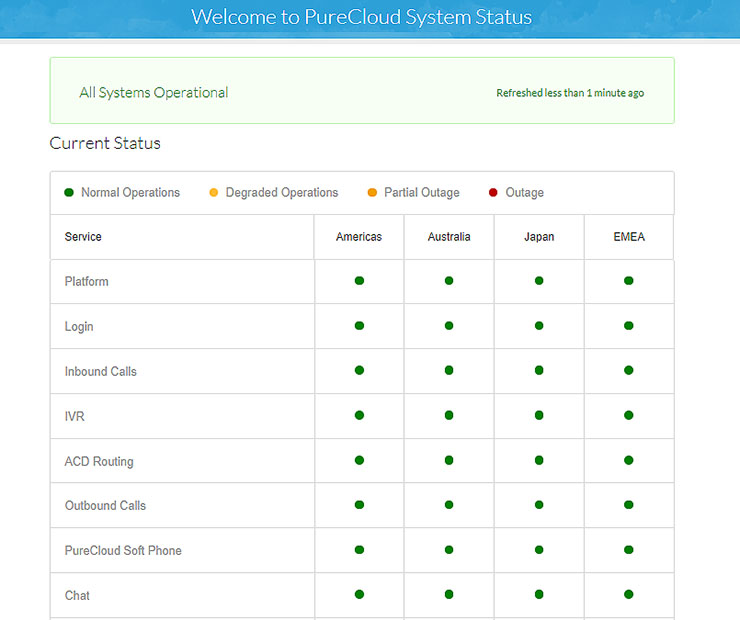Click Login status dot for Australia
Image resolution: width=740 pixels, height=620 pixels.
[449, 326]
